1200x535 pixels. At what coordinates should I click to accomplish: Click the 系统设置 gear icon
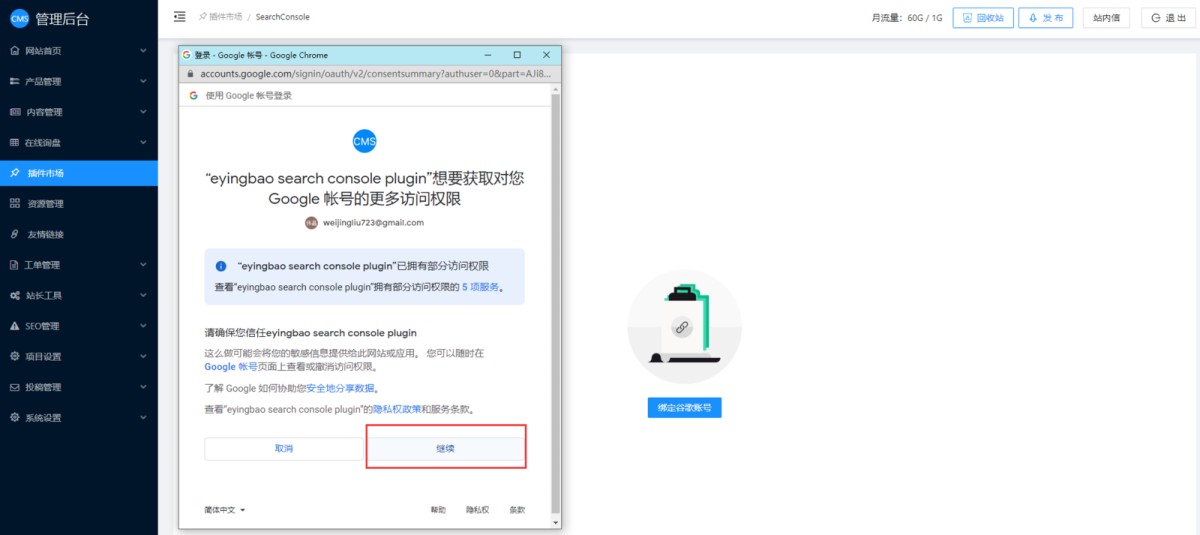click(x=14, y=418)
